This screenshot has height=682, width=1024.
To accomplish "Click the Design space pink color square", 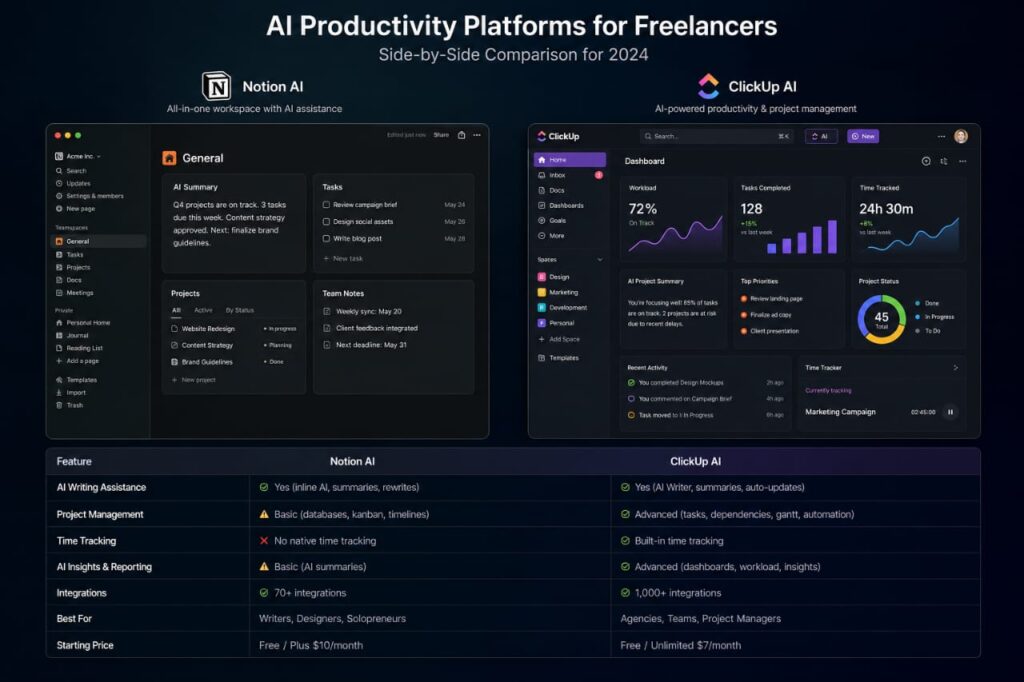I will [541, 277].
